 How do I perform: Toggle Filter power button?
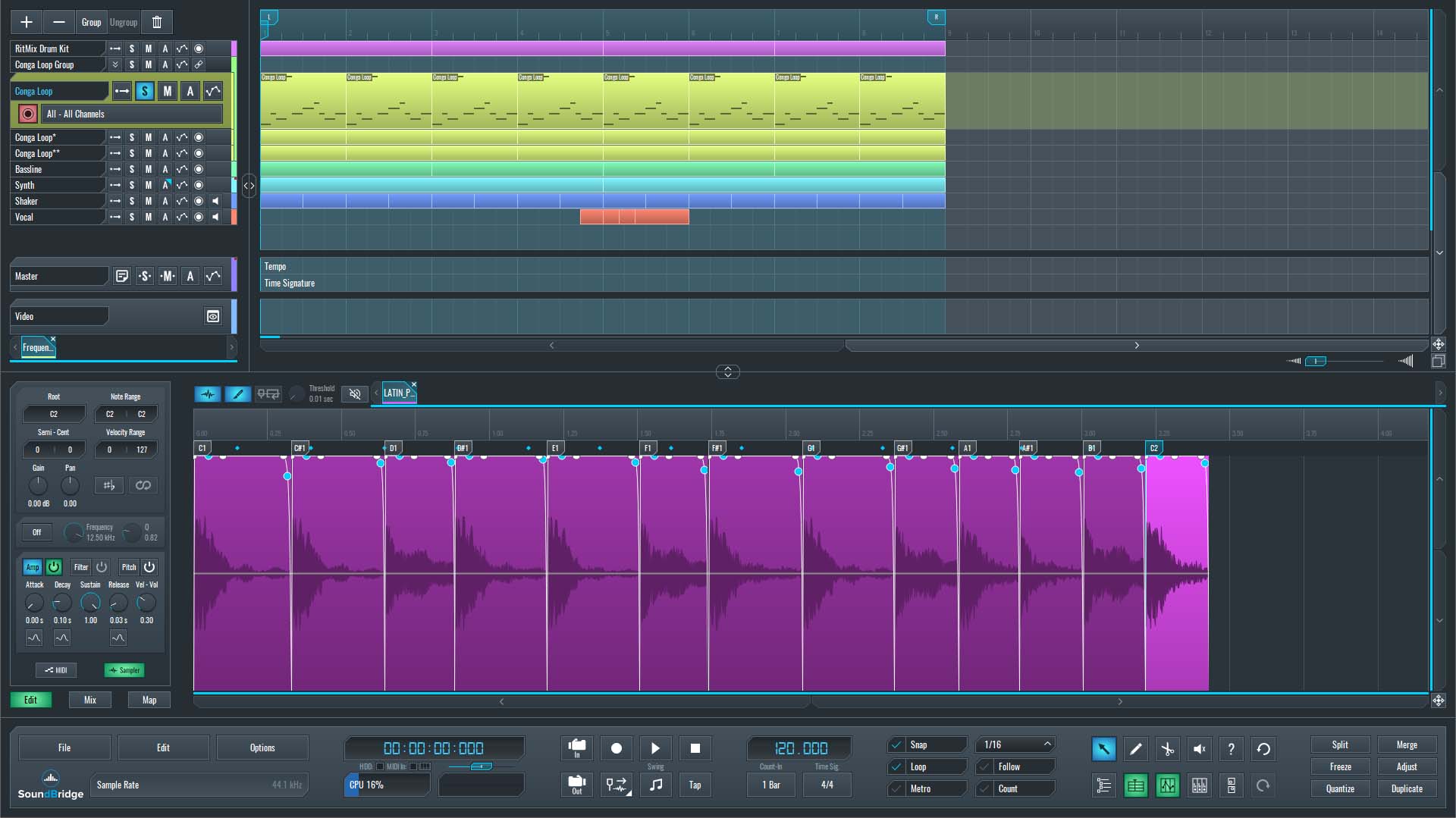[102, 567]
